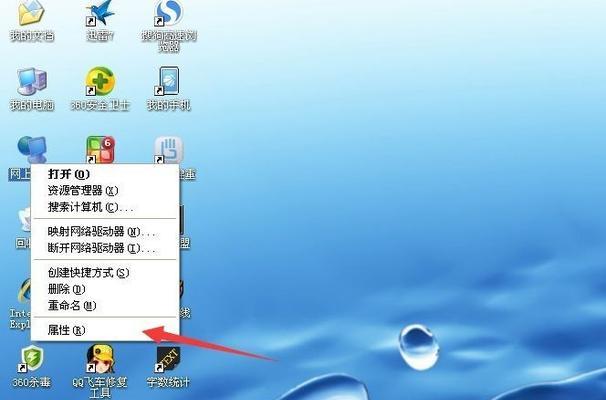This screenshot has height=400, width=606.
Task: Choose 断开网络驱动器(I)... menu item
Action: [105, 248]
